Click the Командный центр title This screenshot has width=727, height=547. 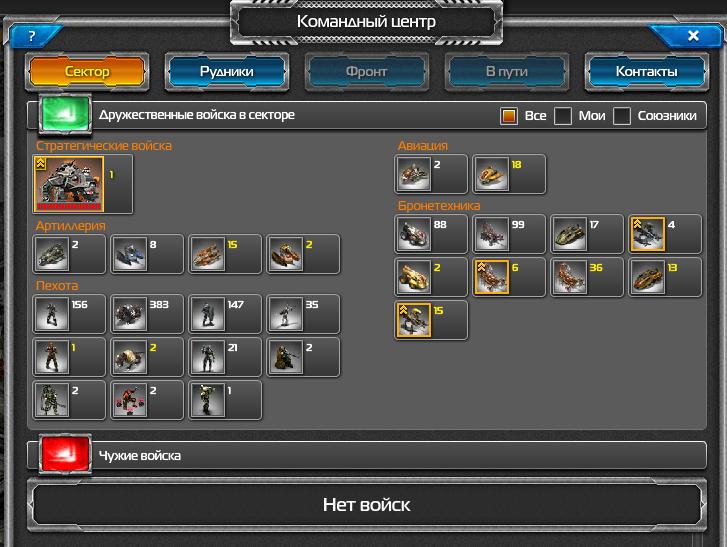tap(366, 21)
